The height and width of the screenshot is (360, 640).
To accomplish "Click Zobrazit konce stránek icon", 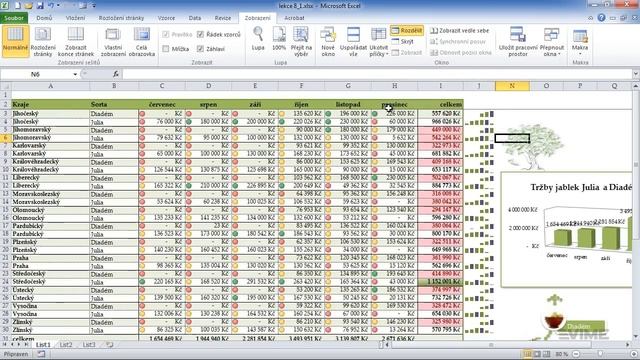I will pos(76,41).
